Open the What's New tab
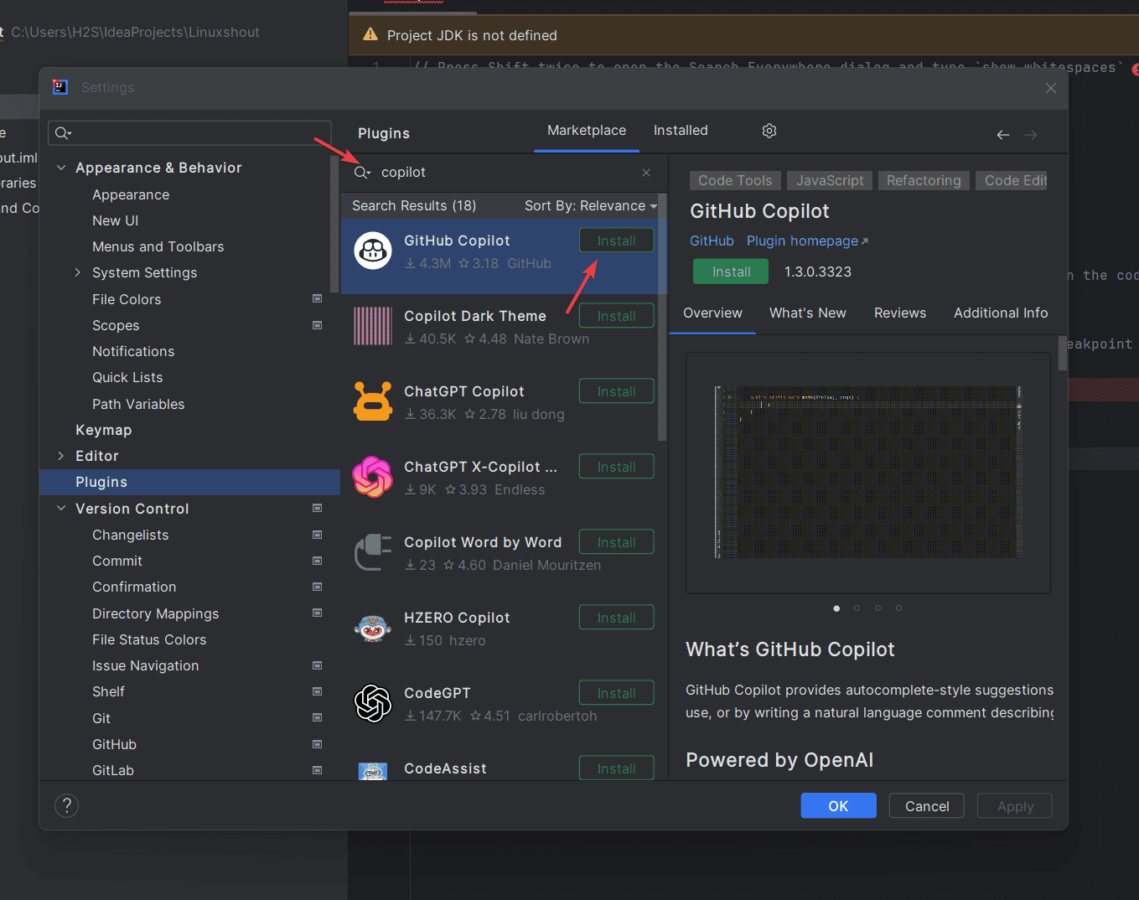1139x900 pixels. [x=808, y=312]
